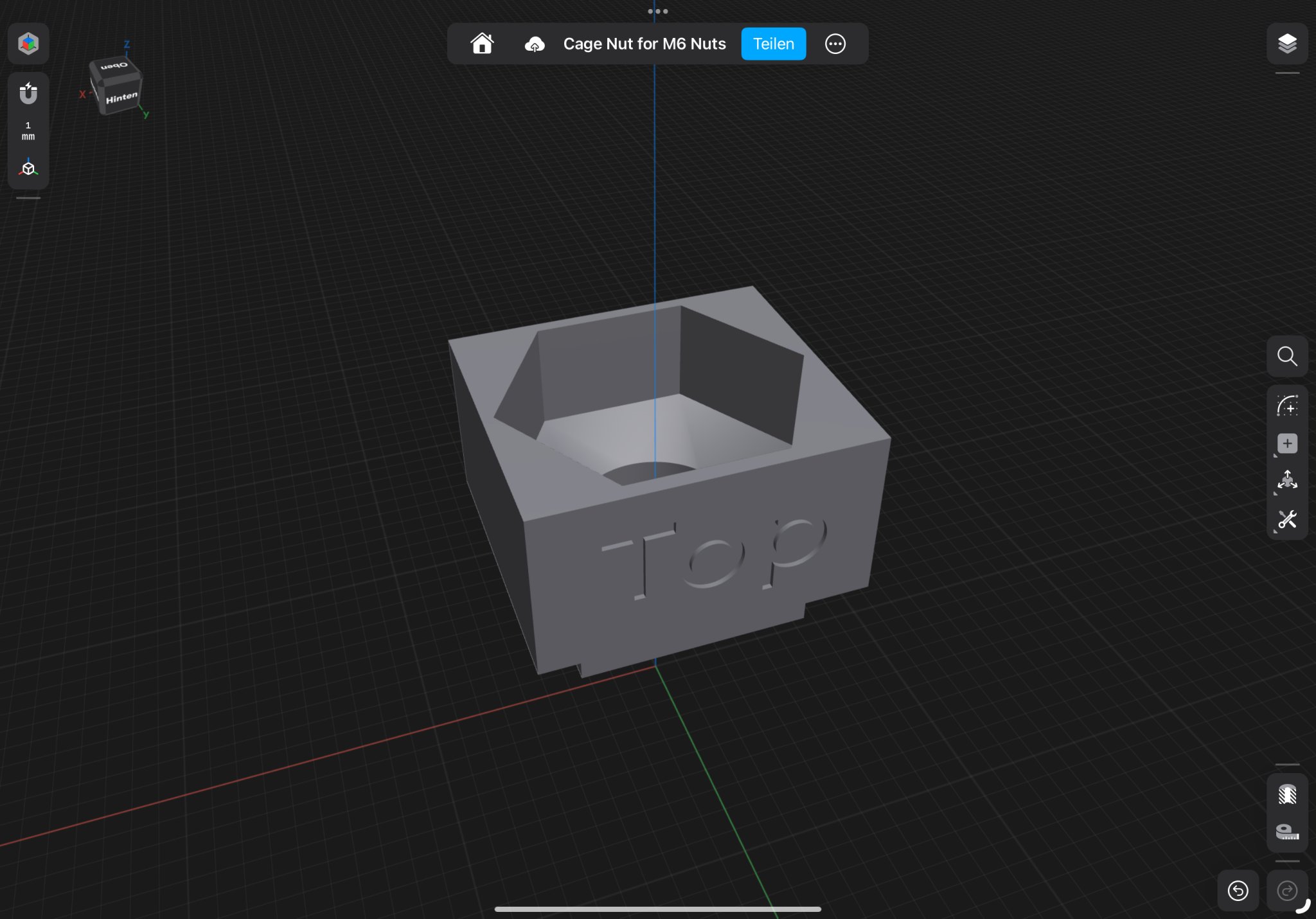Open the wrench and screwdriver Tools menu
The image size is (1316, 919).
1287,519
